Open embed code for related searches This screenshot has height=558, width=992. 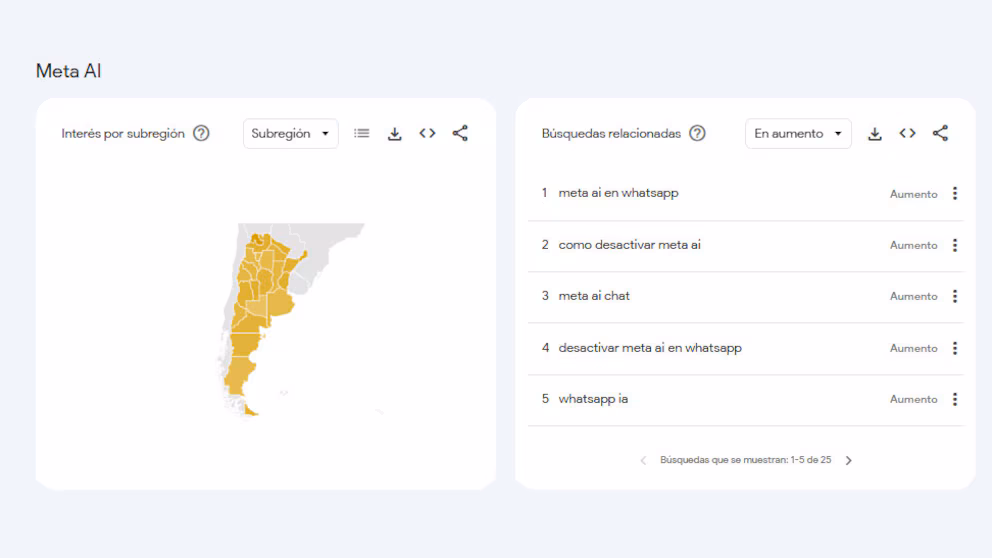[908, 133]
